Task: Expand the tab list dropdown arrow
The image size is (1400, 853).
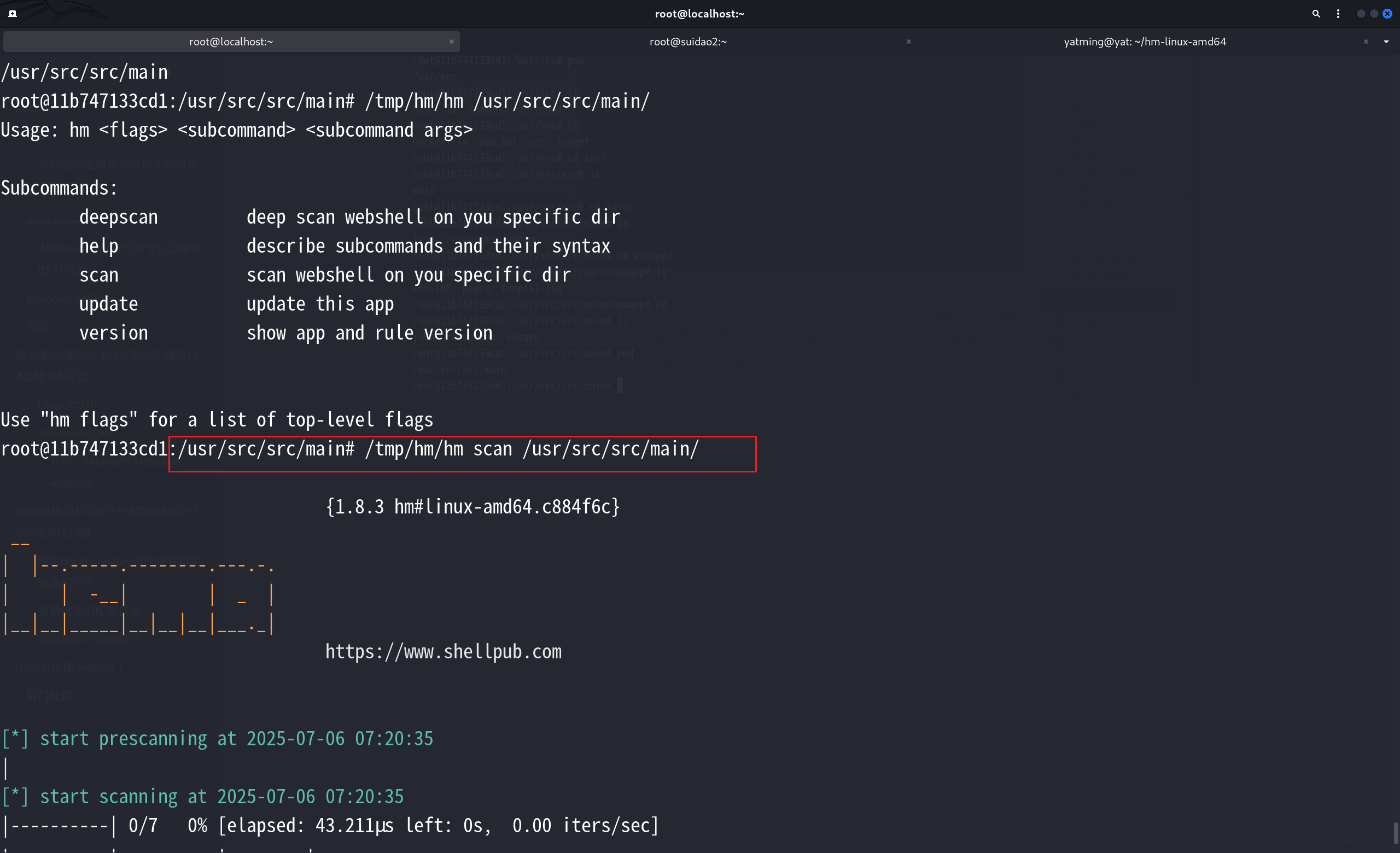Action: tap(1386, 42)
